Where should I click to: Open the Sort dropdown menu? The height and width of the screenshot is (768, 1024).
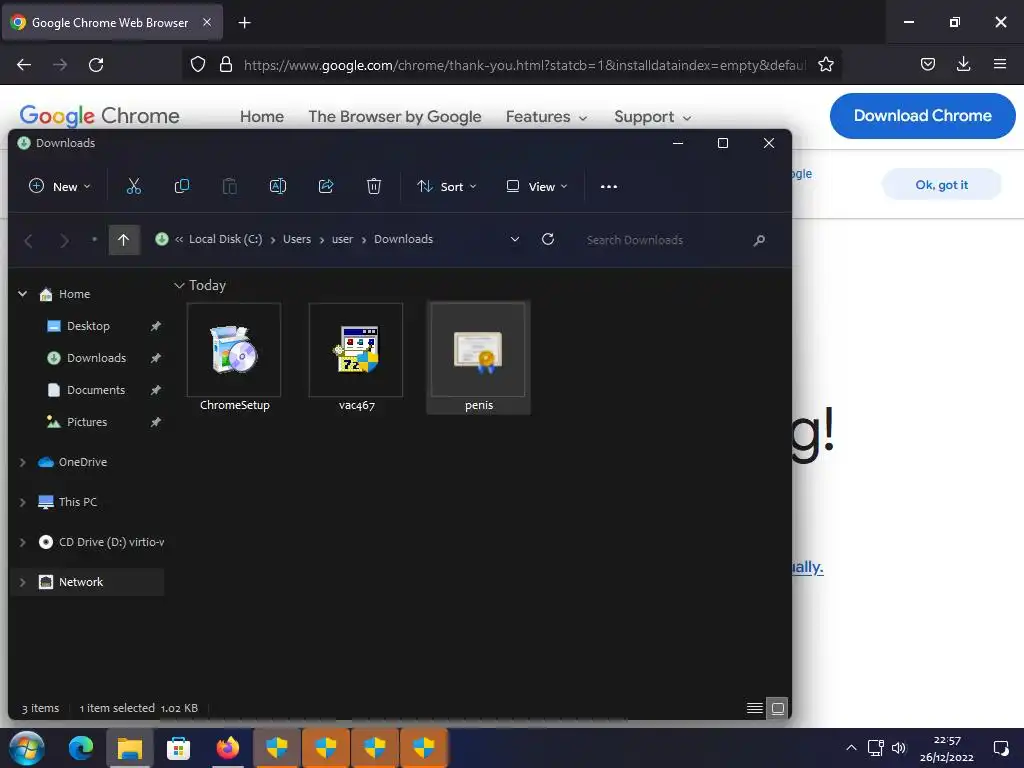coord(447,187)
